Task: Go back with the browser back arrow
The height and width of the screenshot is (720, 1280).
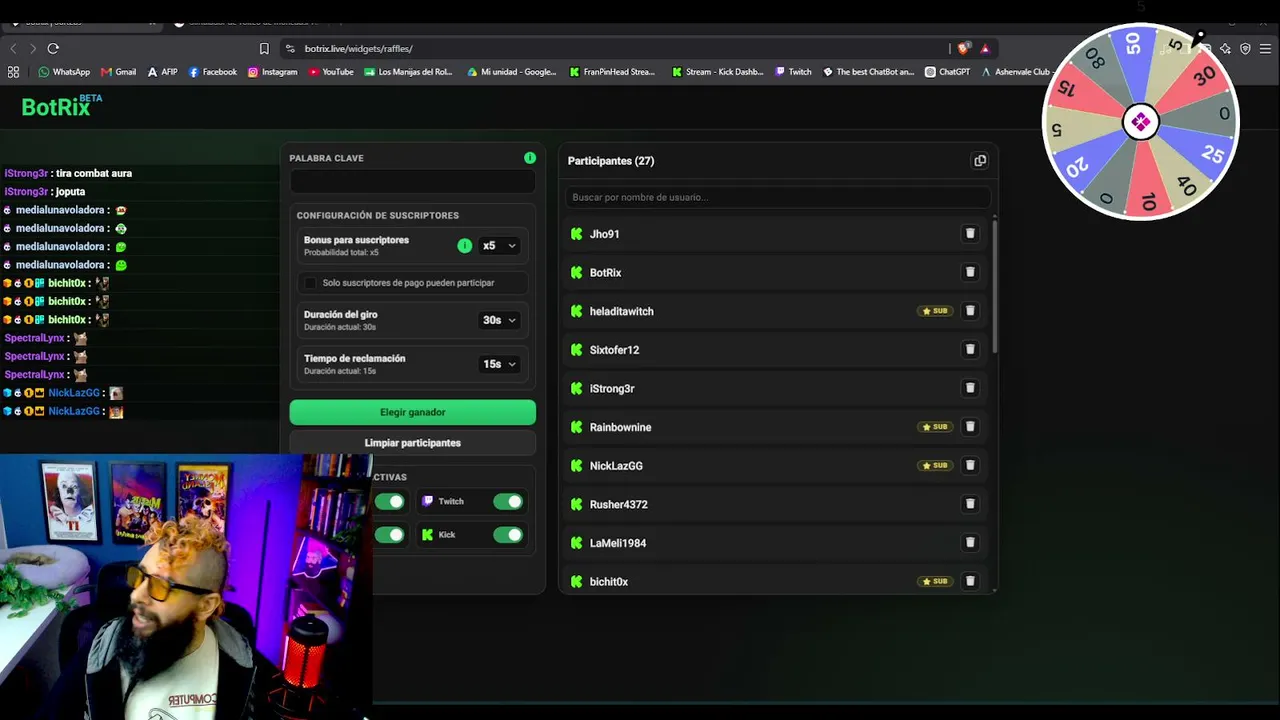Action: 13,48
